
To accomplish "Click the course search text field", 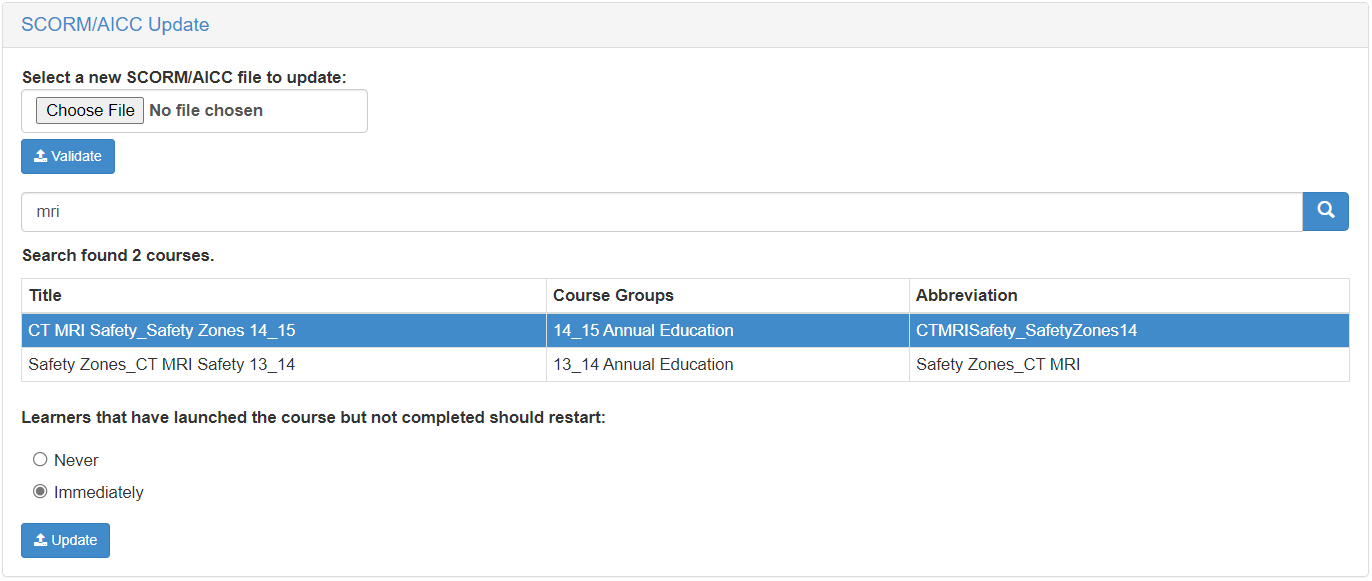I will pos(660,212).
